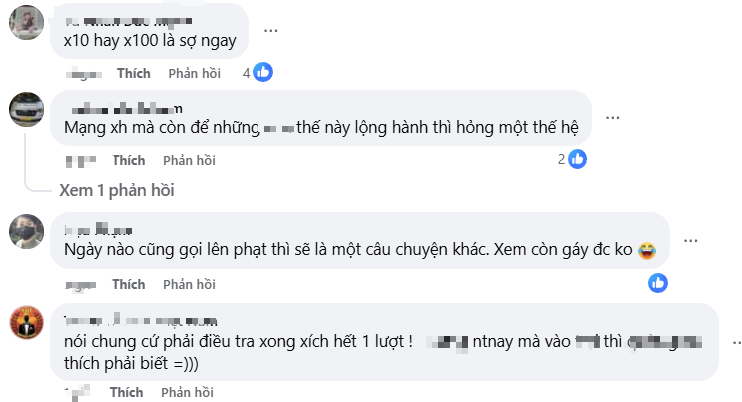Reply to the 'x10 hay x100' comment
The height and width of the screenshot is (402, 742).
coord(194,73)
